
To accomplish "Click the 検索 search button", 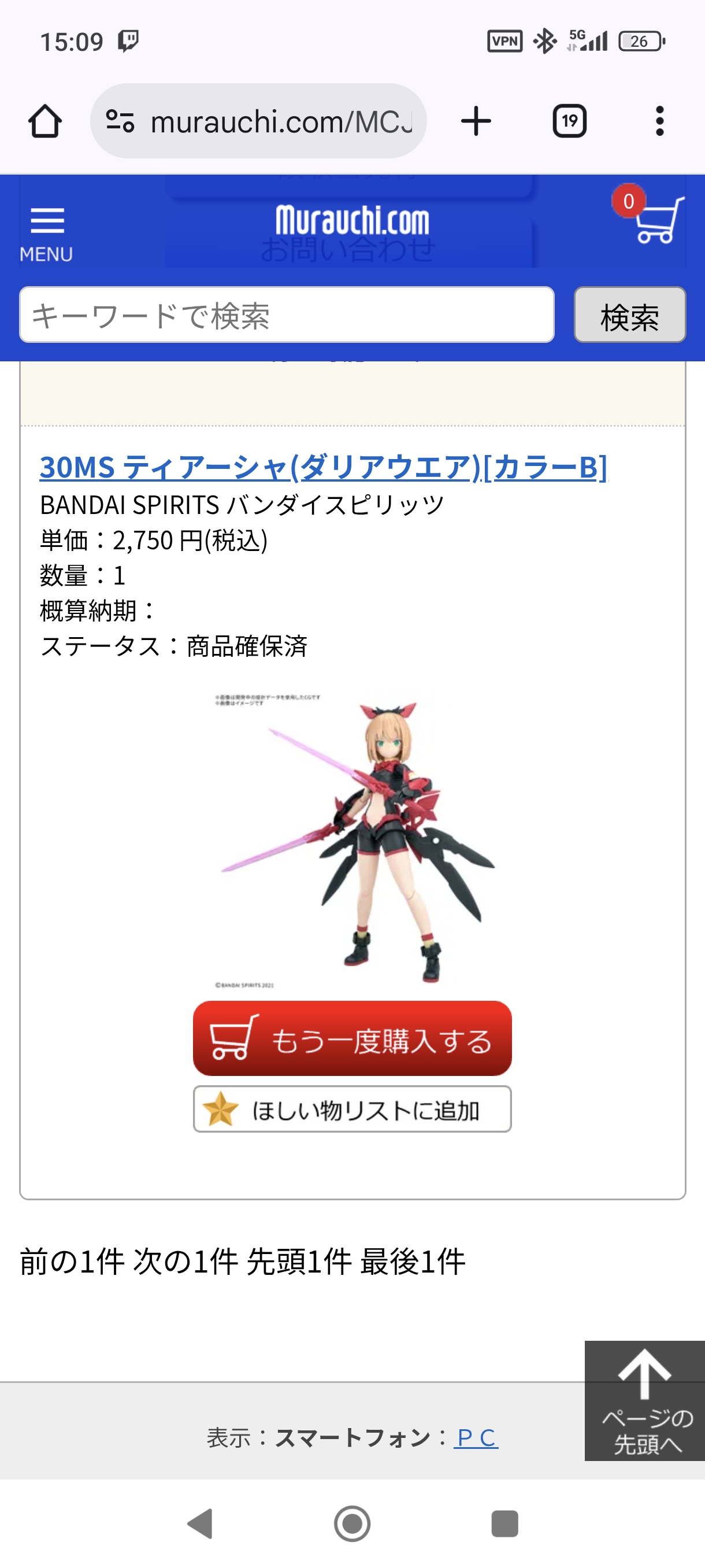I will point(629,315).
